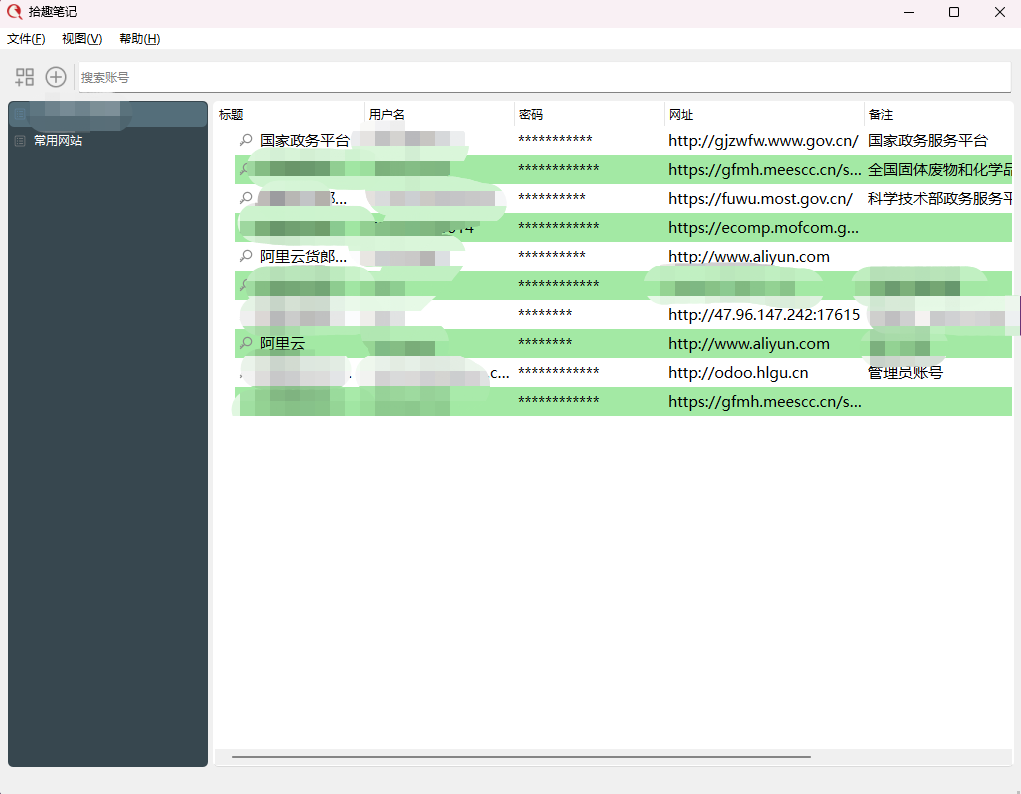Click the key icon beside 国家政务平台

coord(245,139)
